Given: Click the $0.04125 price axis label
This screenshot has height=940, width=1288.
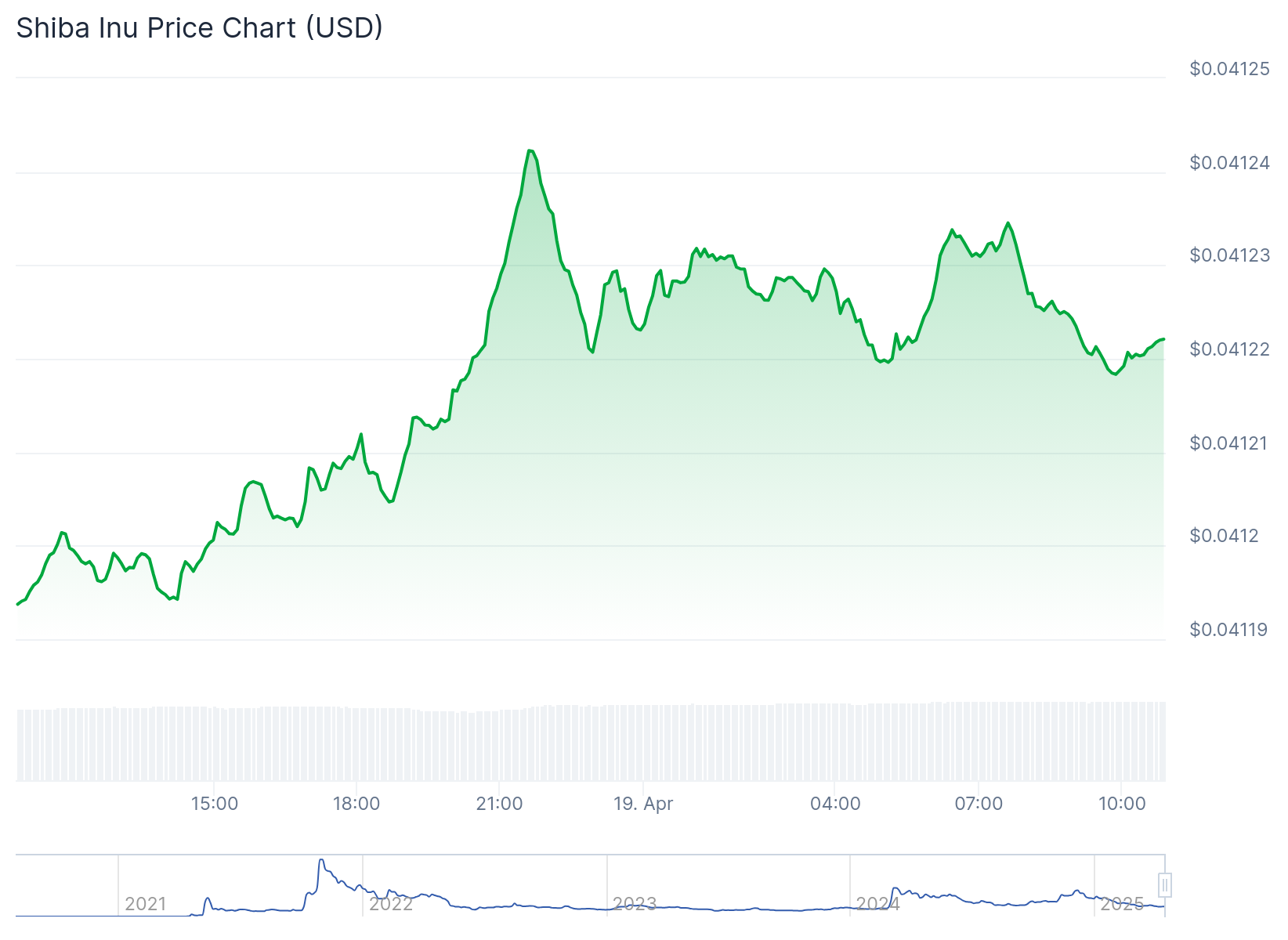Looking at the screenshot, I should (x=1229, y=69).
